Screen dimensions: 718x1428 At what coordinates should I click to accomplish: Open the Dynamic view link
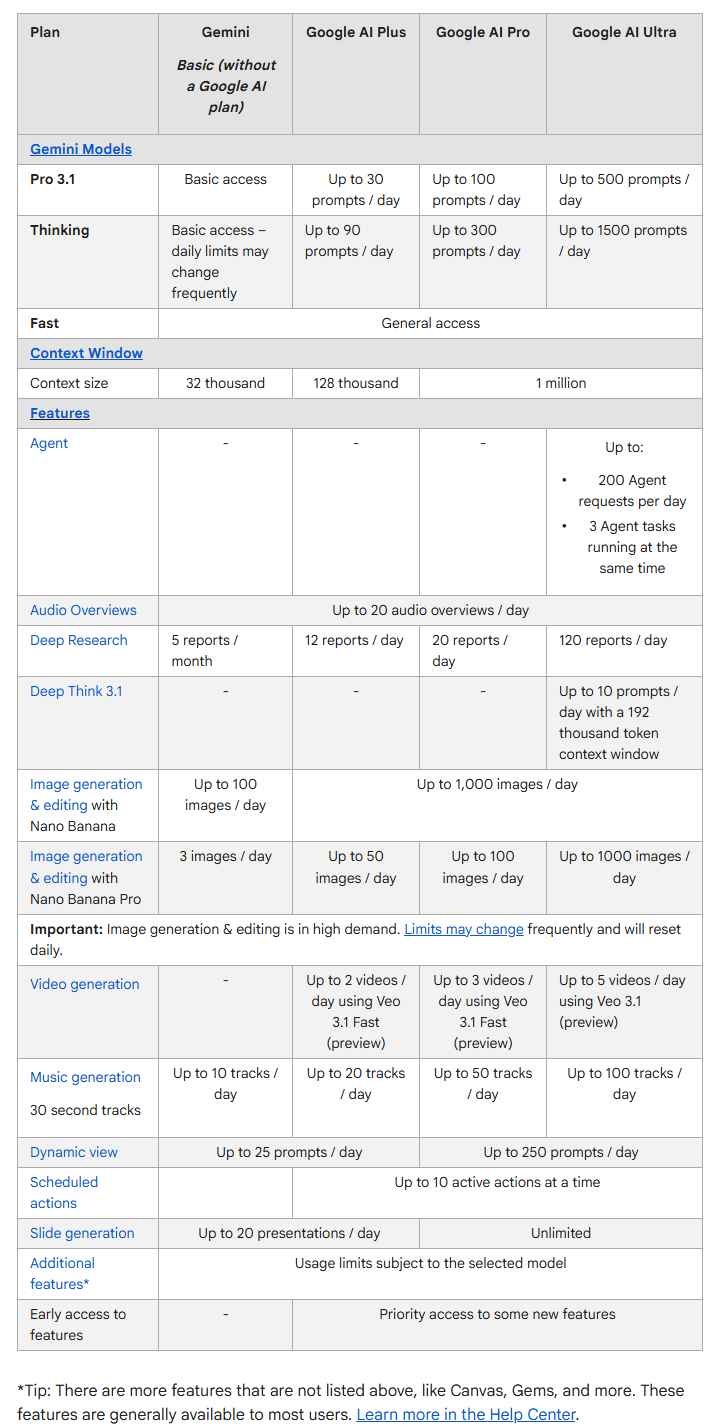[74, 1152]
